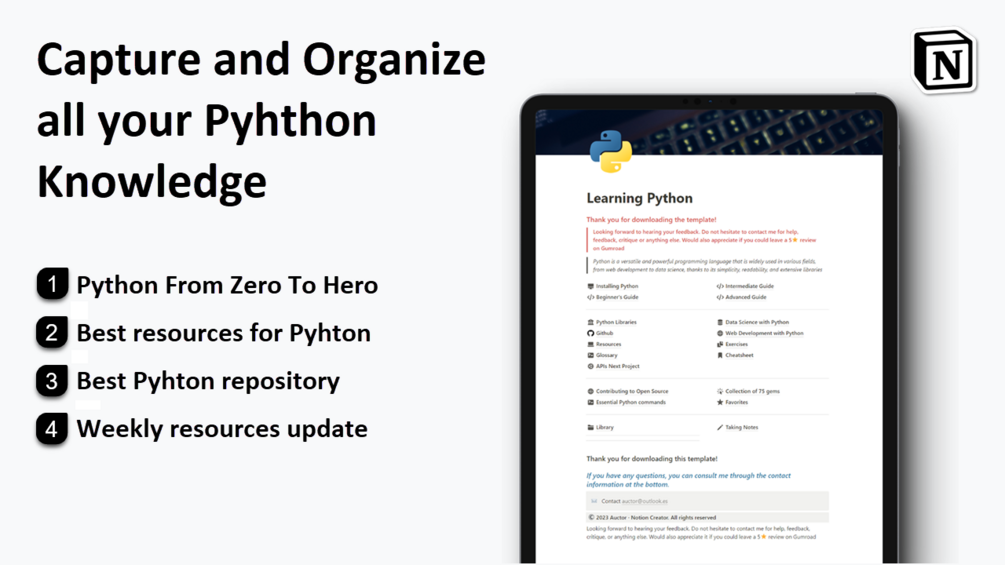The width and height of the screenshot is (1005, 565).
Task: Click the folder icon beside Library
Action: point(590,427)
